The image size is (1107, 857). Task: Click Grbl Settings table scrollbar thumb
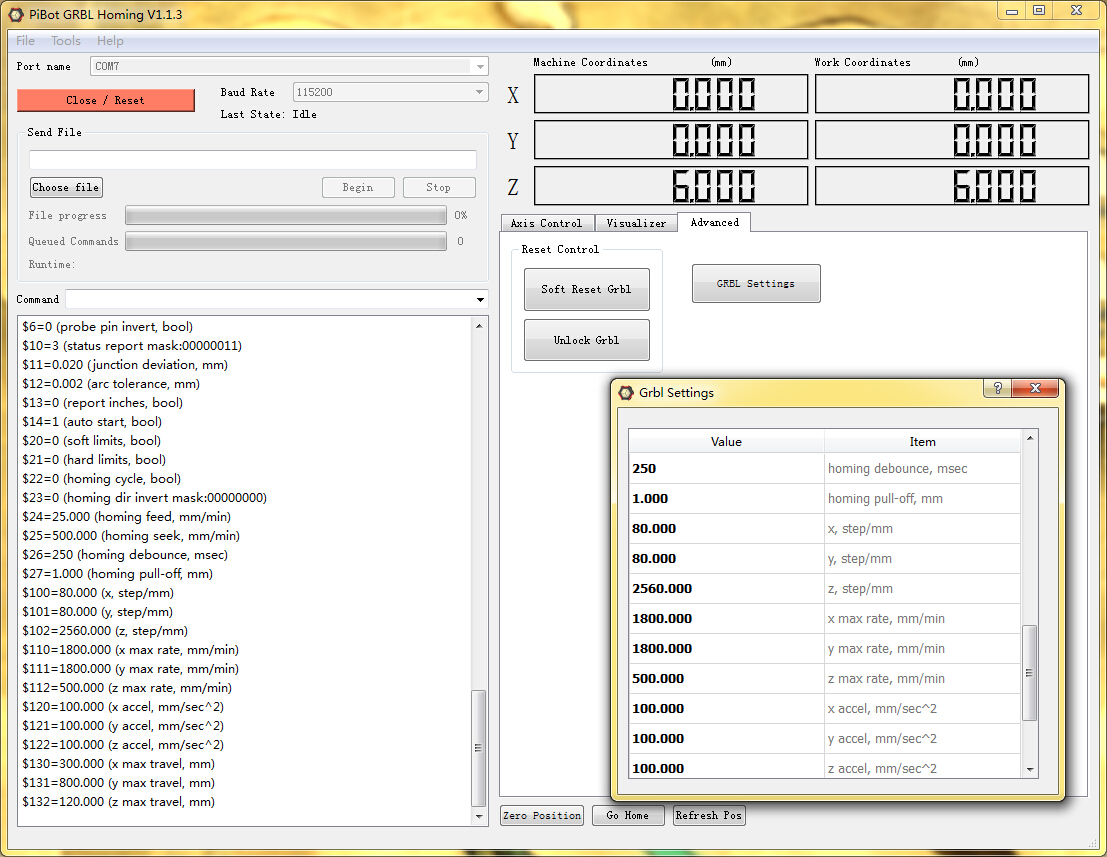1029,673
